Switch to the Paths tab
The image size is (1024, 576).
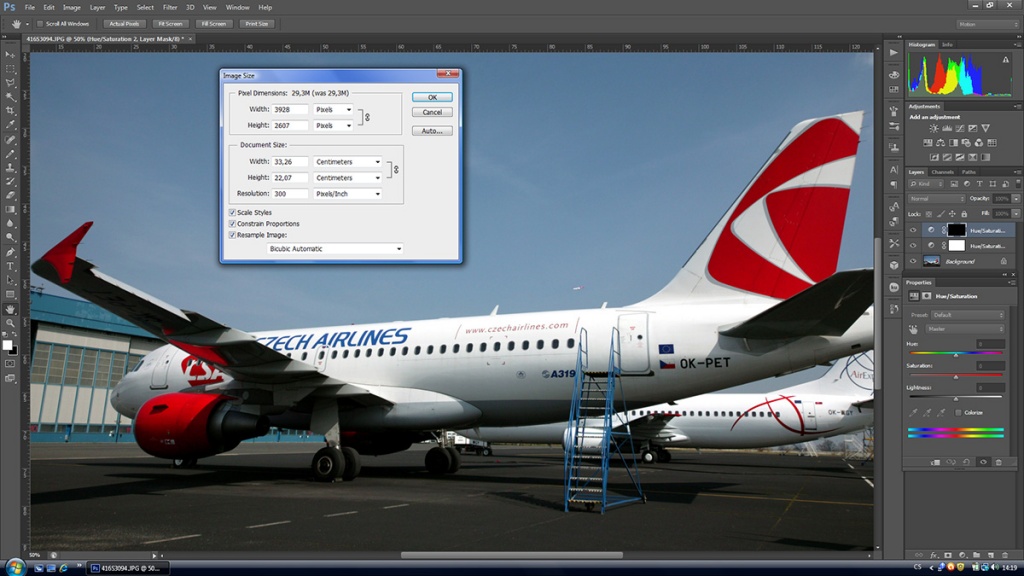(x=968, y=172)
